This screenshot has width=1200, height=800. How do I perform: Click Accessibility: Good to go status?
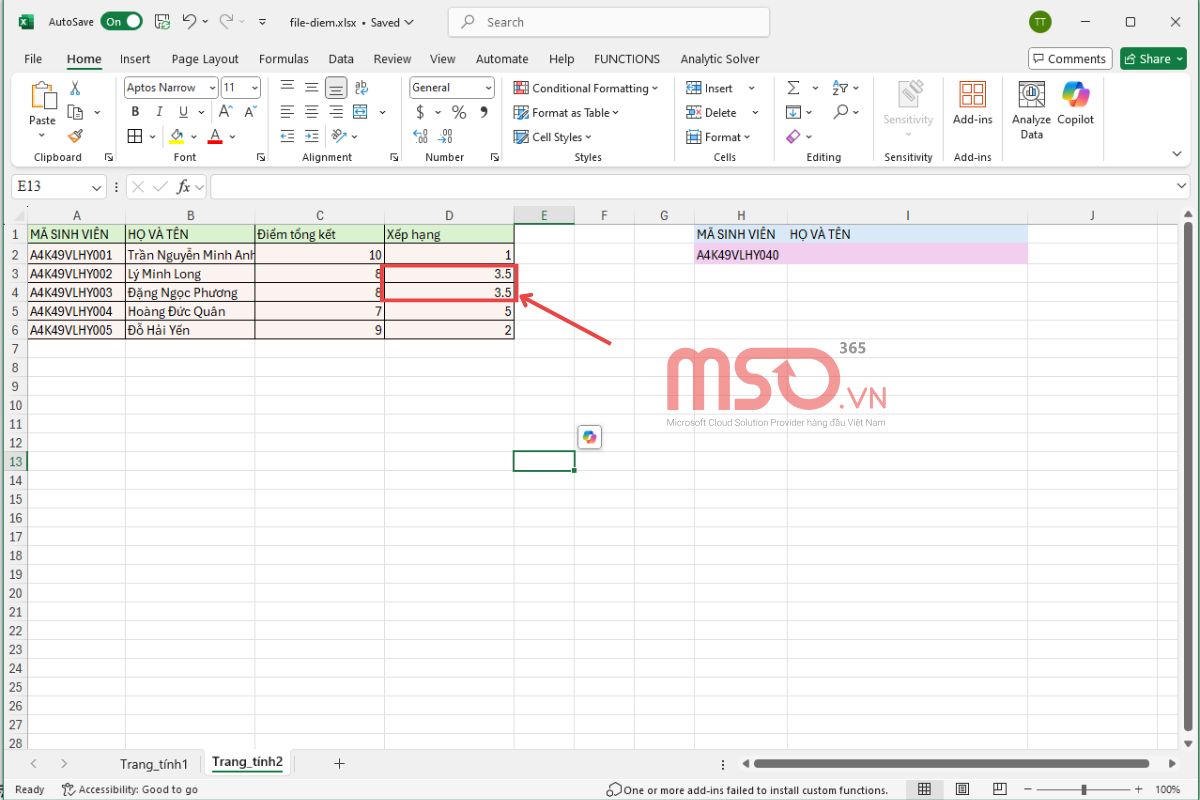tap(129, 789)
